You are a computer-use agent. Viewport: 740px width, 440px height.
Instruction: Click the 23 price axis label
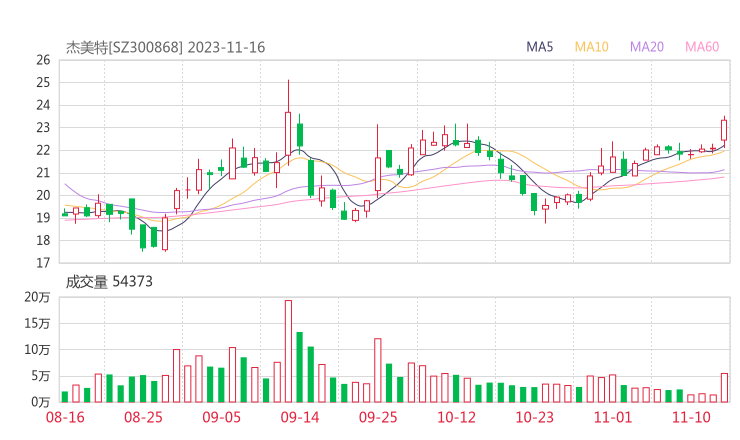click(x=43, y=128)
